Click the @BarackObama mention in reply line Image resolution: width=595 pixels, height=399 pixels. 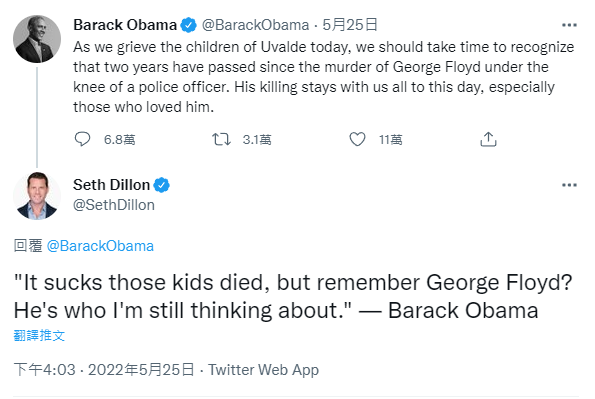tap(100, 246)
